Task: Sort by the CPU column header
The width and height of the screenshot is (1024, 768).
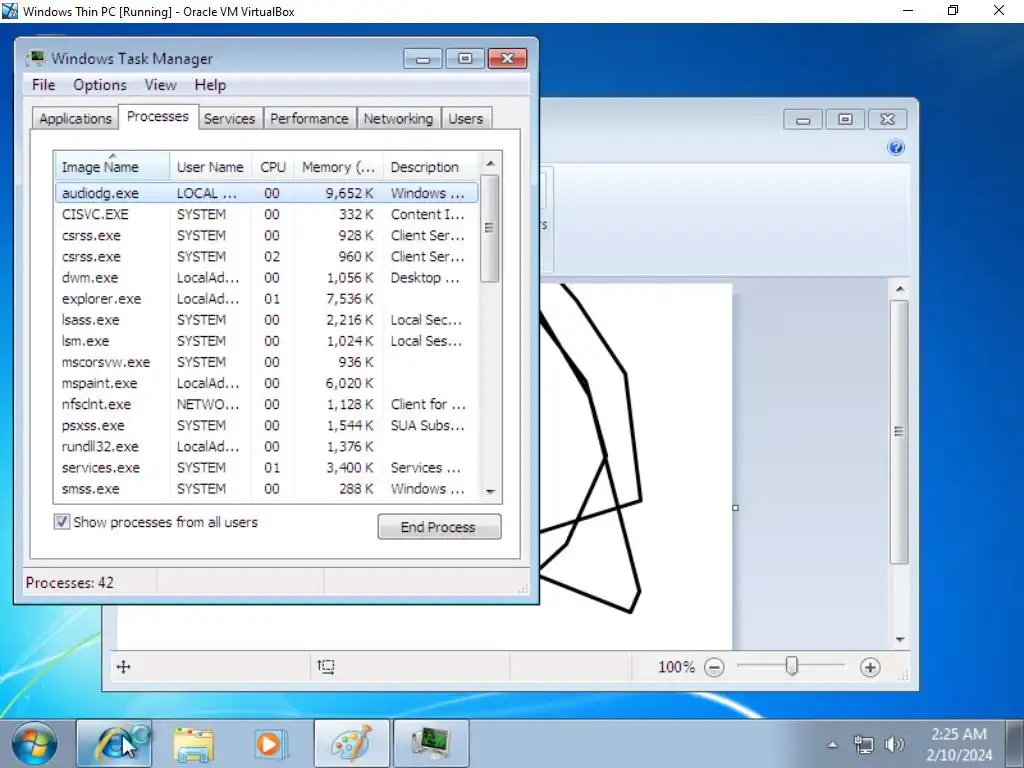Action: pos(273,167)
